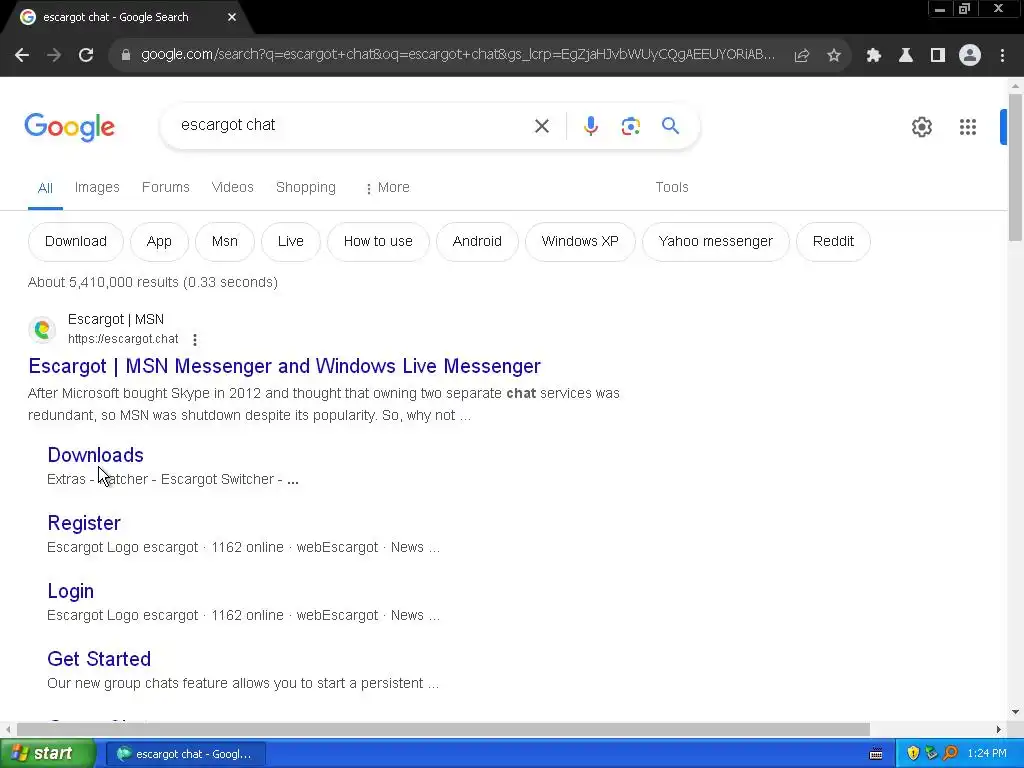
Task: Select the escargot chat taskbar item
Action: tap(185, 754)
